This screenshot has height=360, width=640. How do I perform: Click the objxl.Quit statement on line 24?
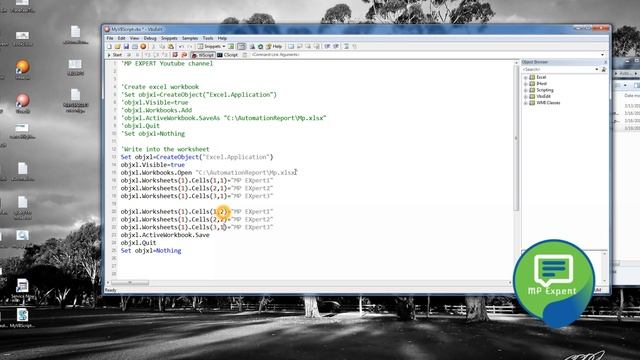138,243
